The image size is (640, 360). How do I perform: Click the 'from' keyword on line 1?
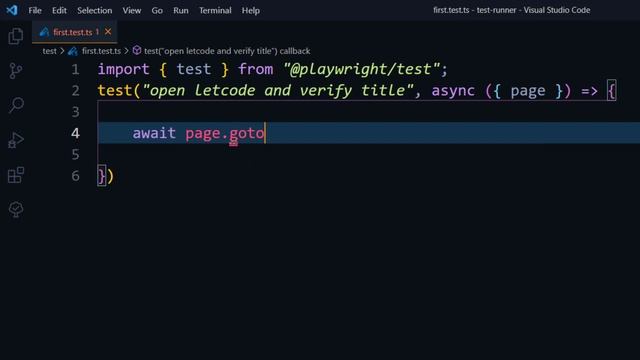256,69
